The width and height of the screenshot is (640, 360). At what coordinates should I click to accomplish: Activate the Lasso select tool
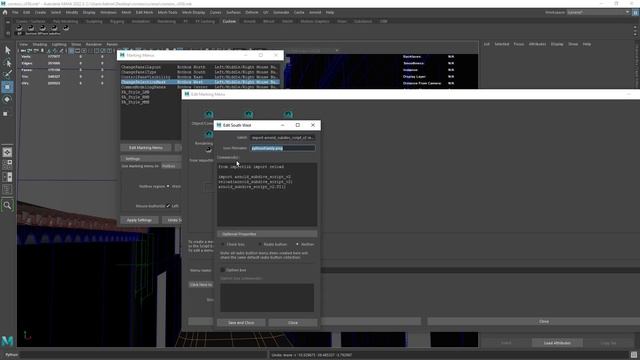7,62
